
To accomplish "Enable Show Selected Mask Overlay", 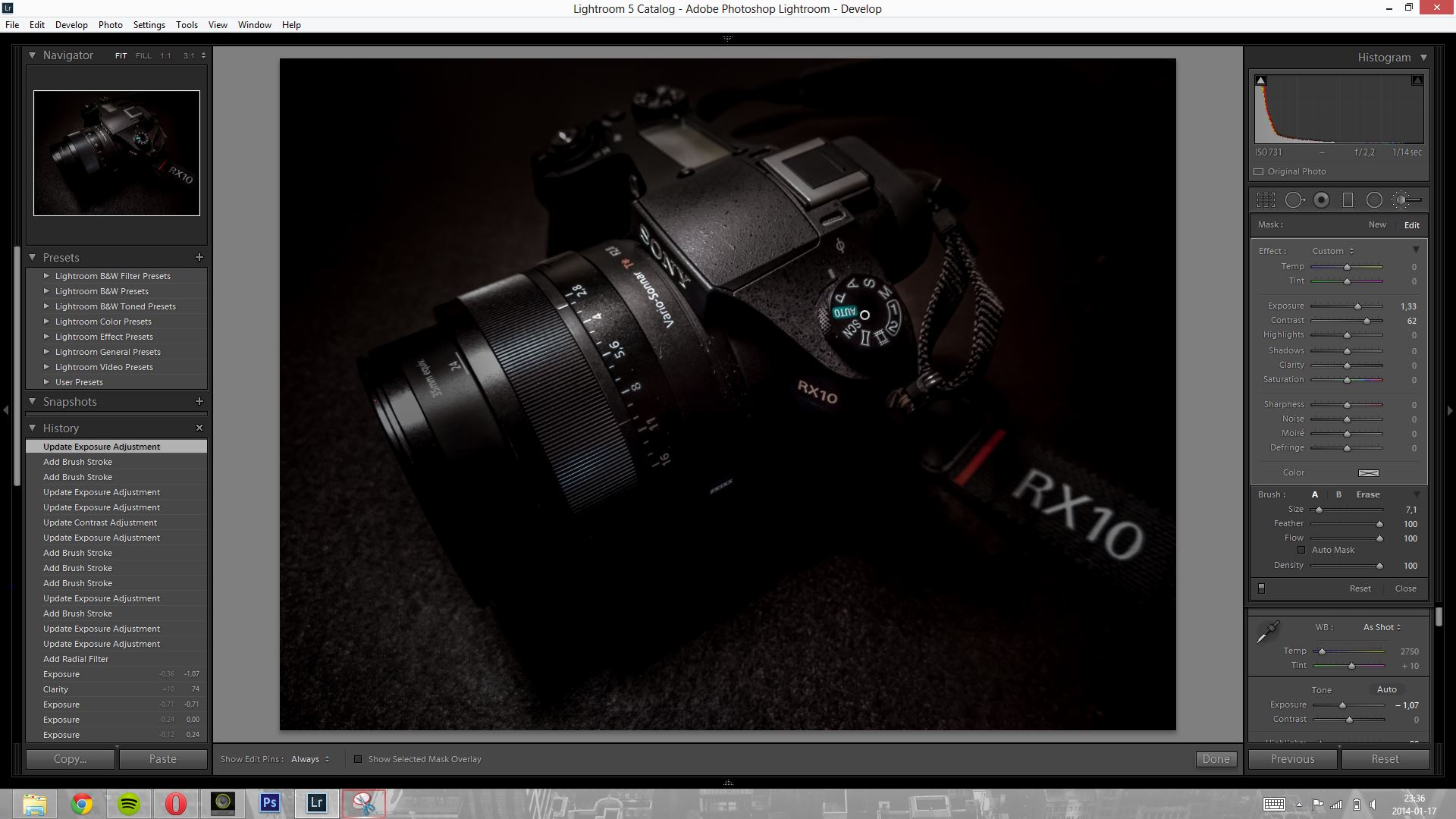I will (x=358, y=759).
